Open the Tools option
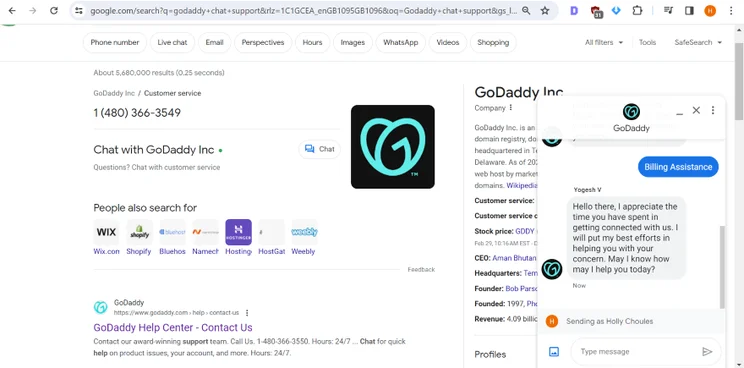Image resolution: width=744 pixels, height=368 pixels. click(647, 42)
